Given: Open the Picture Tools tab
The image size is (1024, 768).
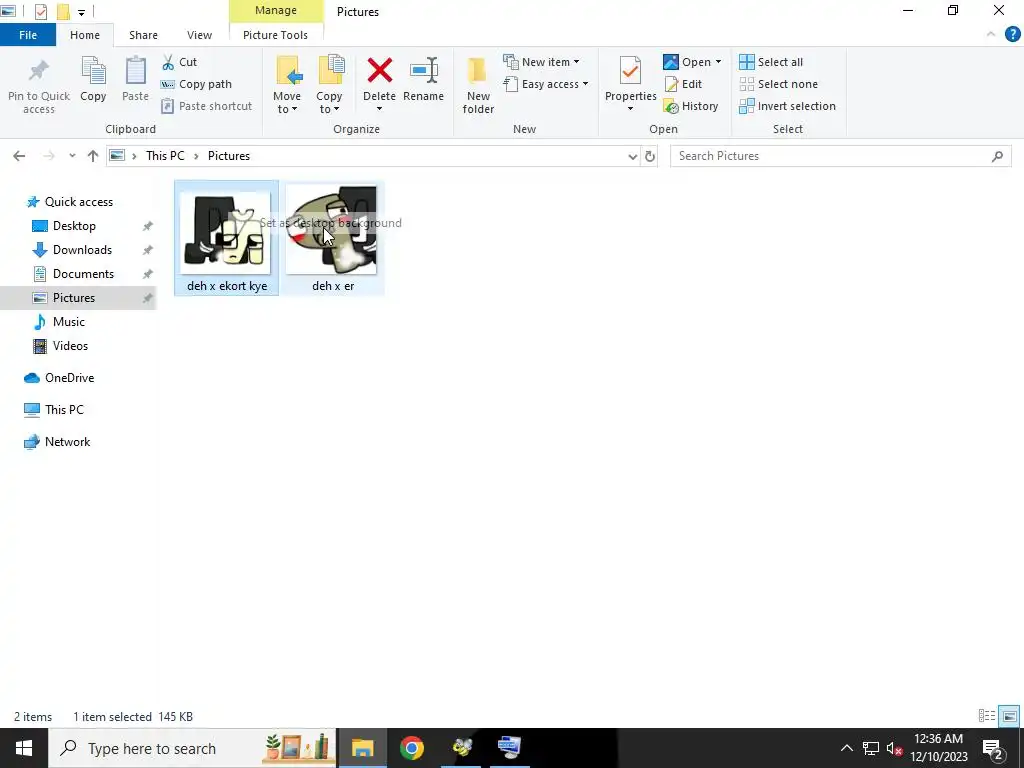Looking at the screenshot, I should (276, 35).
